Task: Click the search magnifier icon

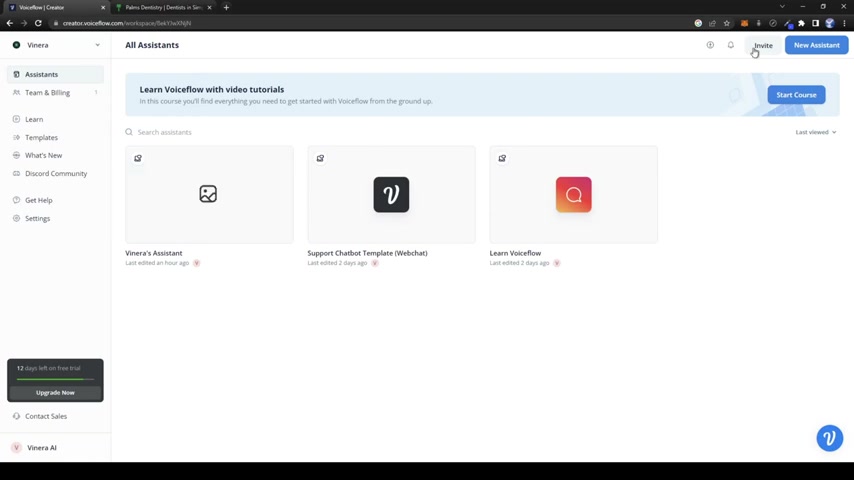Action: (129, 132)
